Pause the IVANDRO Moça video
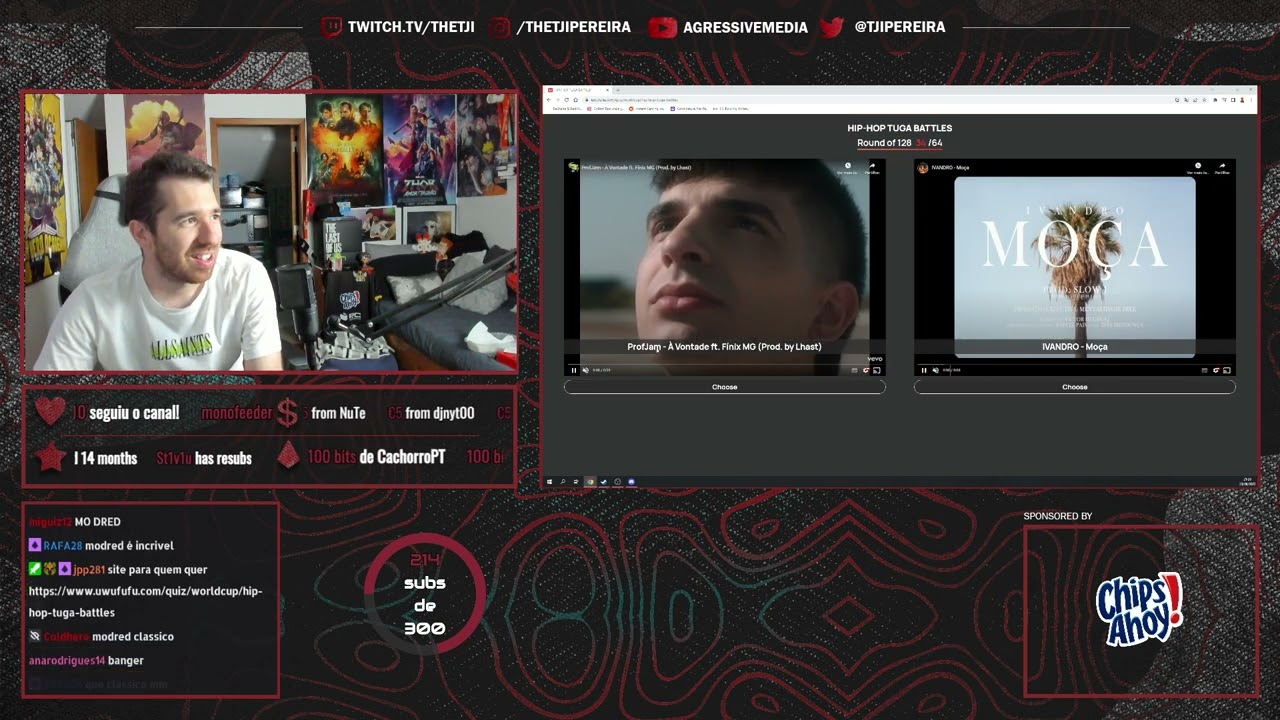This screenshot has height=720, width=1280. coord(924,370)
